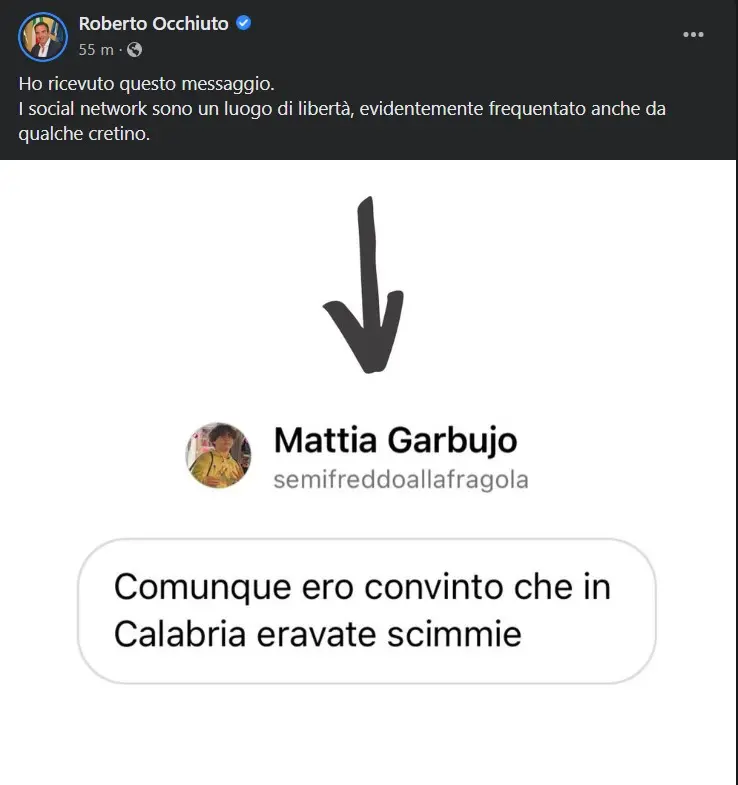Open the "Roberto Occhiuto" author name link
738x785 pixels.
[153, 24]
